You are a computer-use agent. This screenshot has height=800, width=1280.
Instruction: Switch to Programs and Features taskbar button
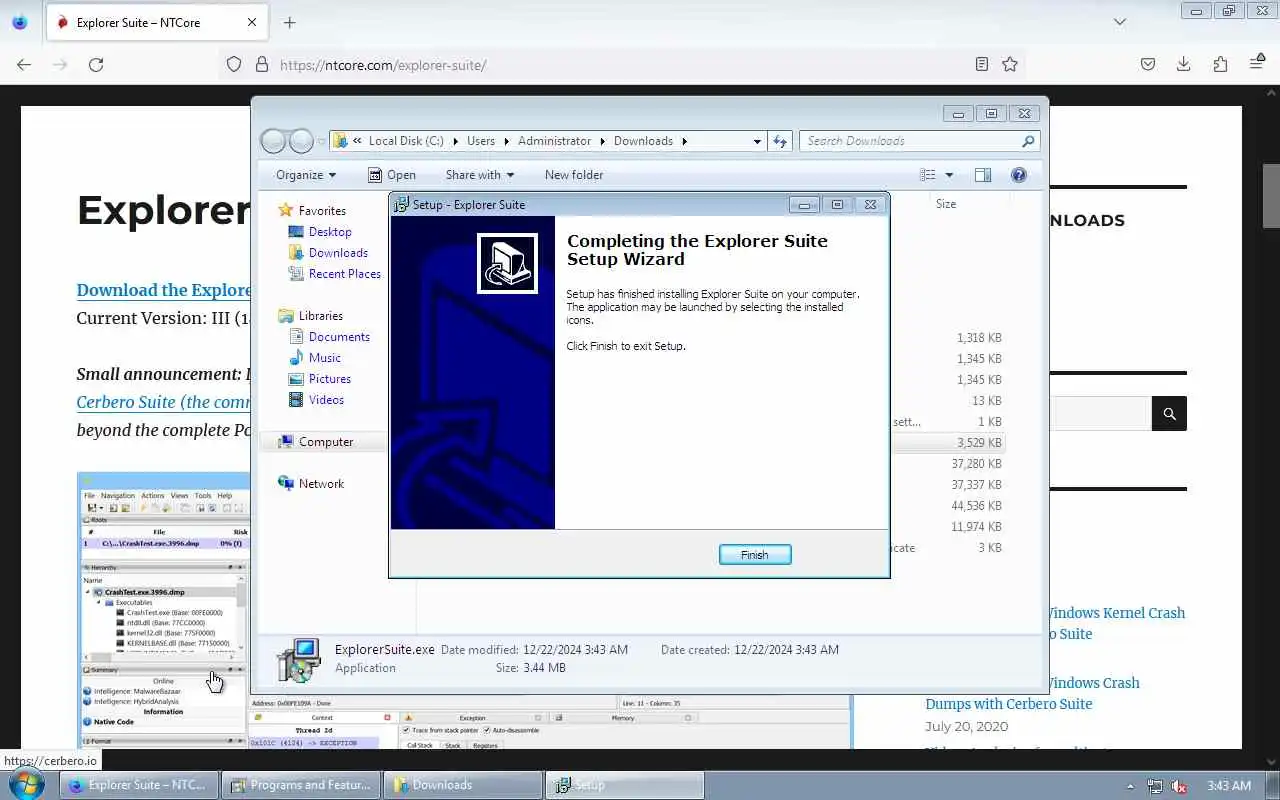[x=300, y=785]
